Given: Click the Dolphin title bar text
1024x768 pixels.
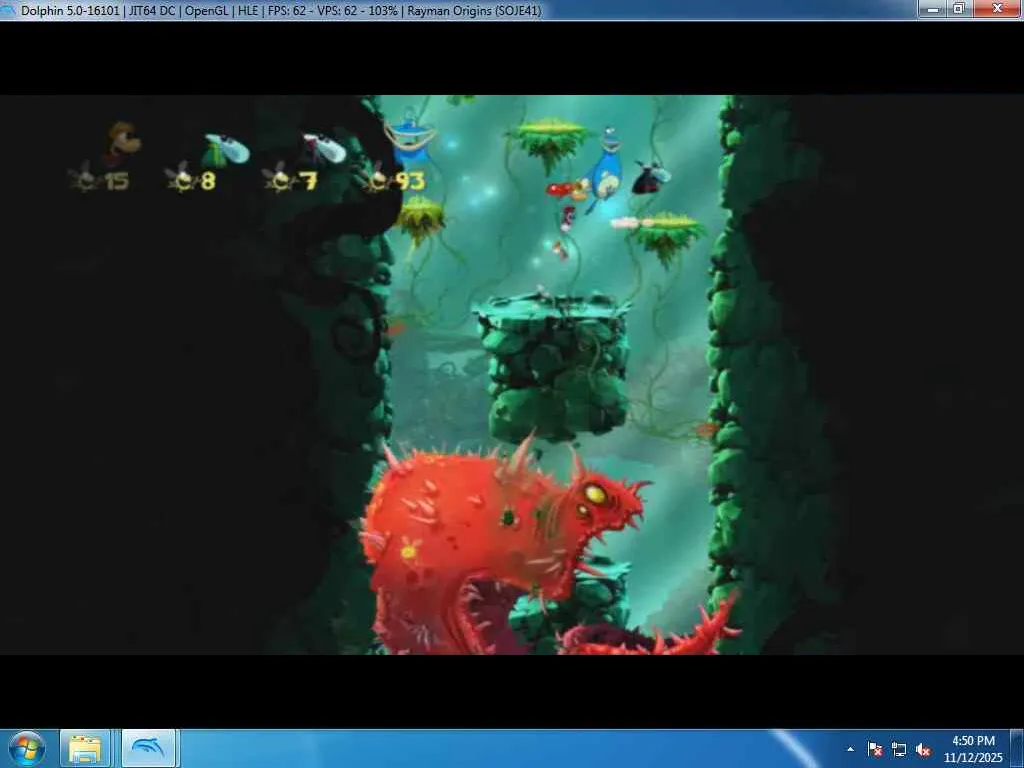Looking at the screenshot, I should click(281, 10).
